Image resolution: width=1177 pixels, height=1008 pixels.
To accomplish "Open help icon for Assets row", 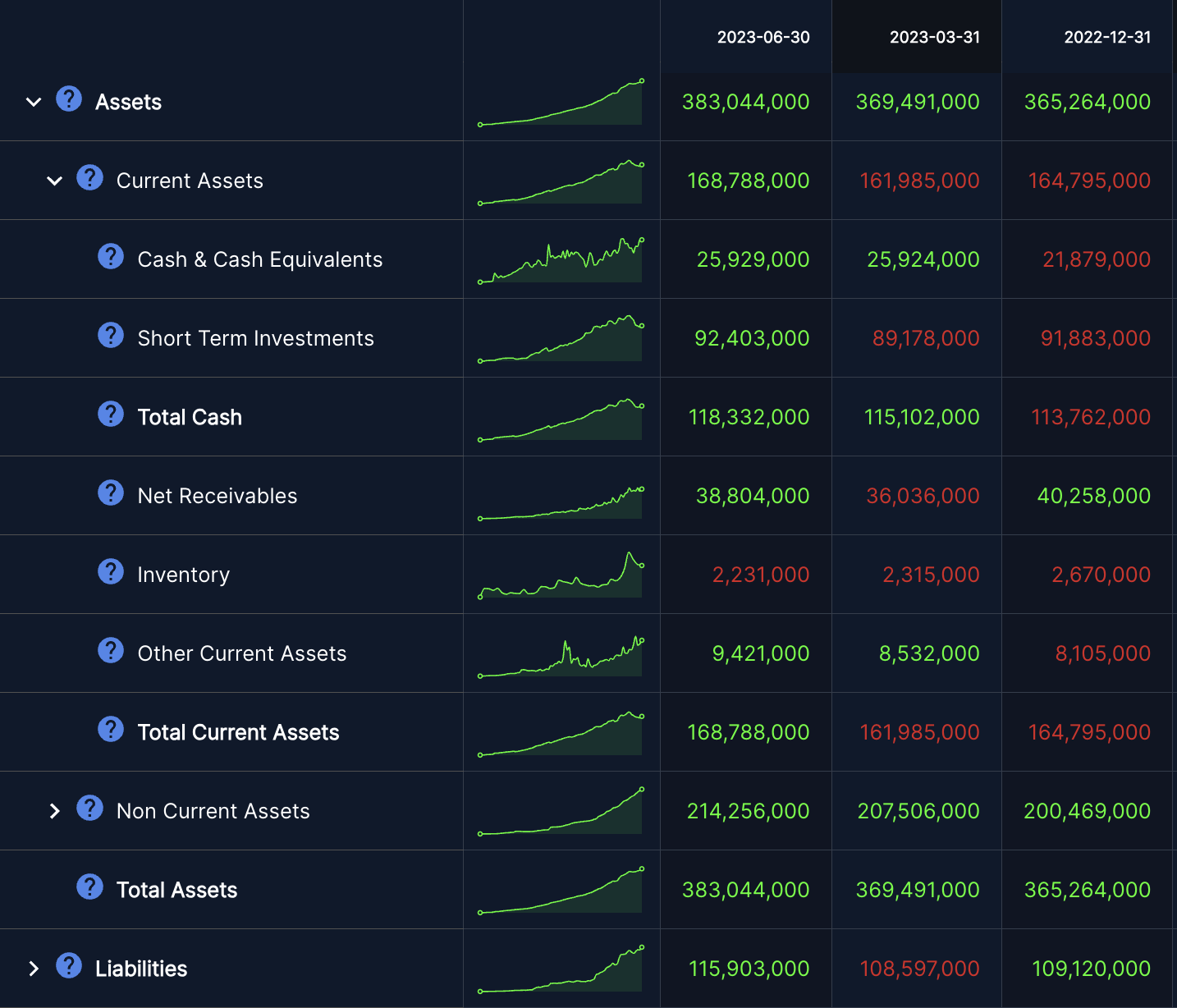I will tap(69, 99).
